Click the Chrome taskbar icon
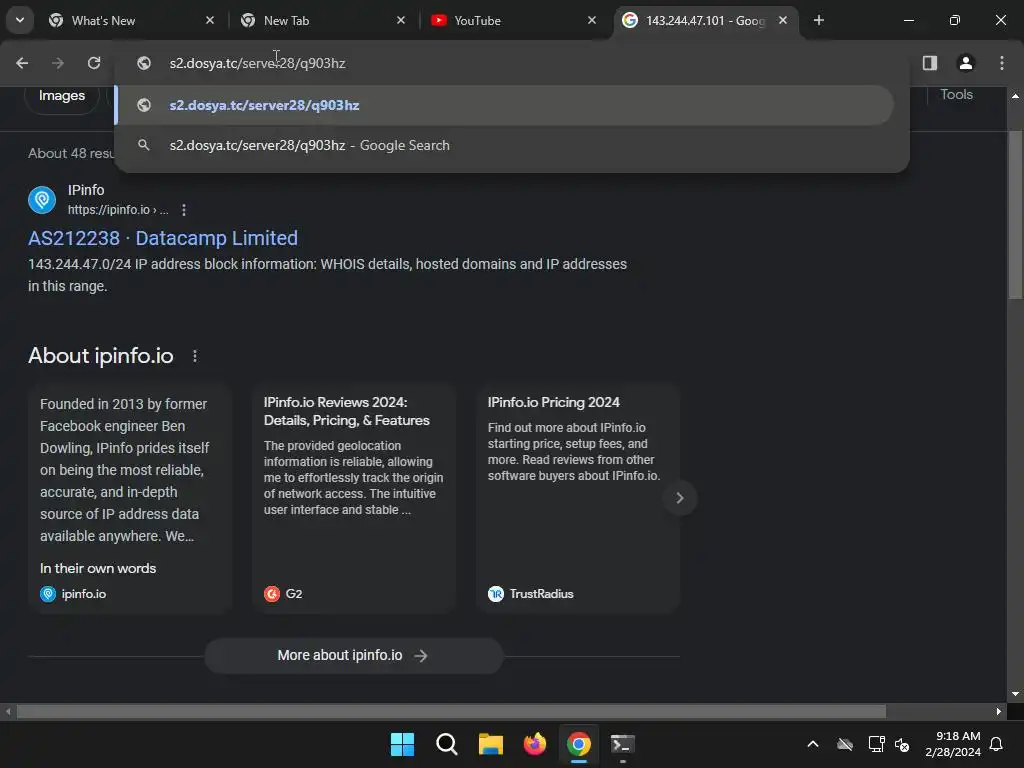This screenshot has height=768, width=1024. click(x=579, y=744)
